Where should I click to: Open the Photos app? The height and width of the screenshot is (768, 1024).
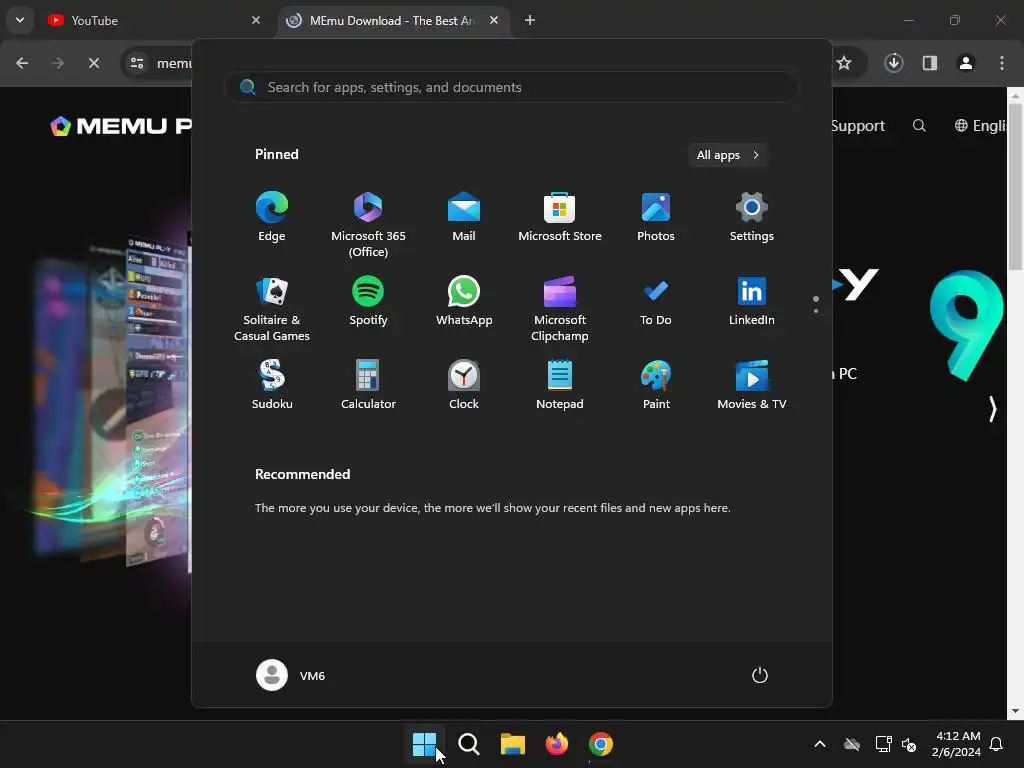(656, 217)
